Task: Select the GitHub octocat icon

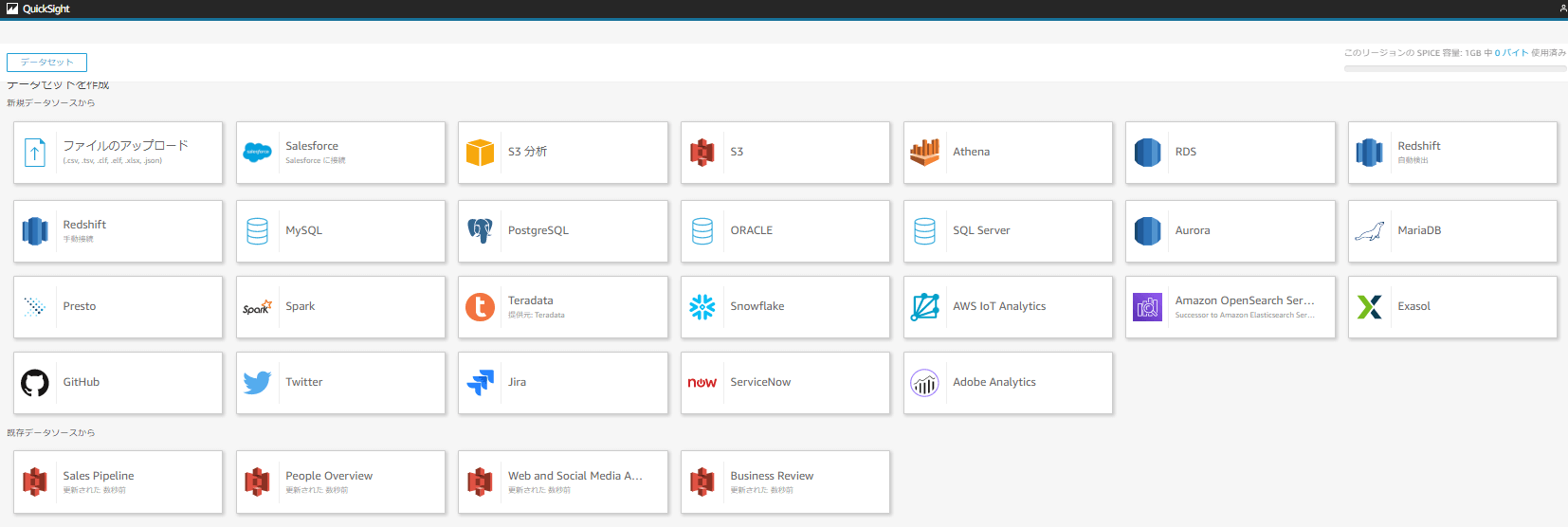Action: pos(35,382)
